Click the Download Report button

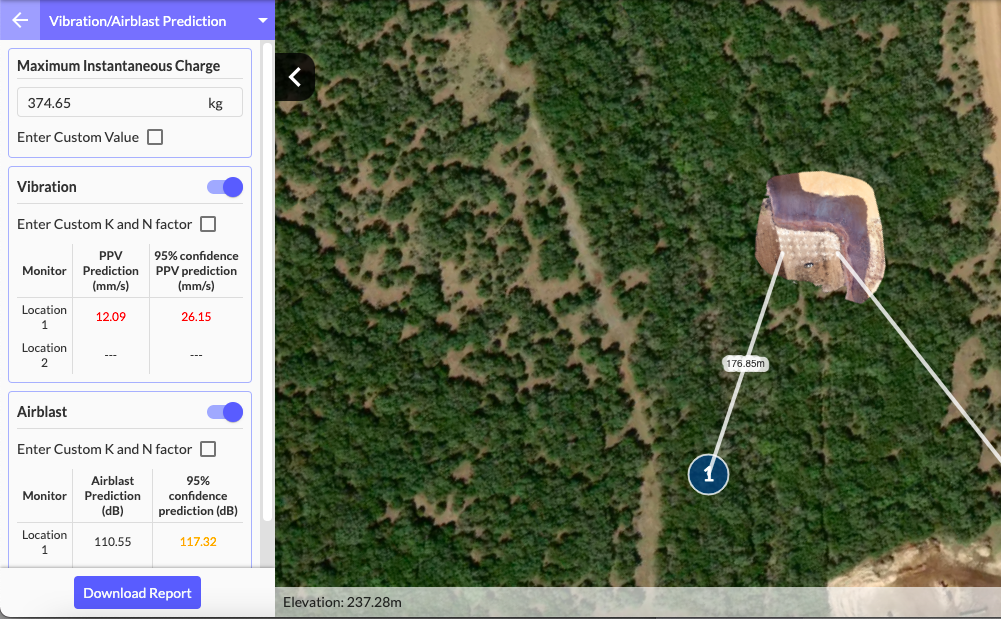[137, 593]
